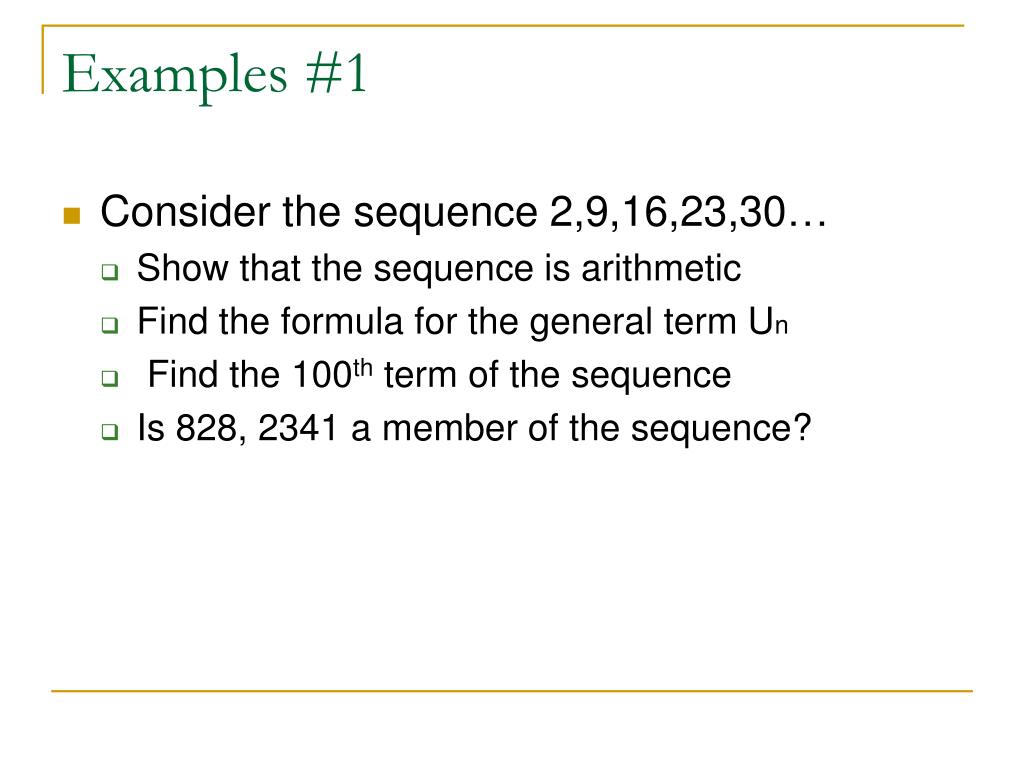The image size is (1024, 768).
Task: Click 'Find the formula for the general term'
Action: (x=437, y=322)
